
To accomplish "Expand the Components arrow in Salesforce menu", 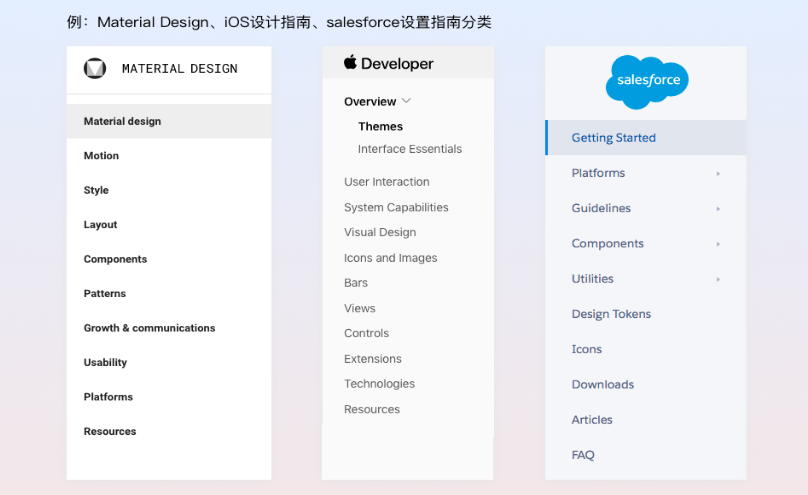I will click(x=718, y=244).
